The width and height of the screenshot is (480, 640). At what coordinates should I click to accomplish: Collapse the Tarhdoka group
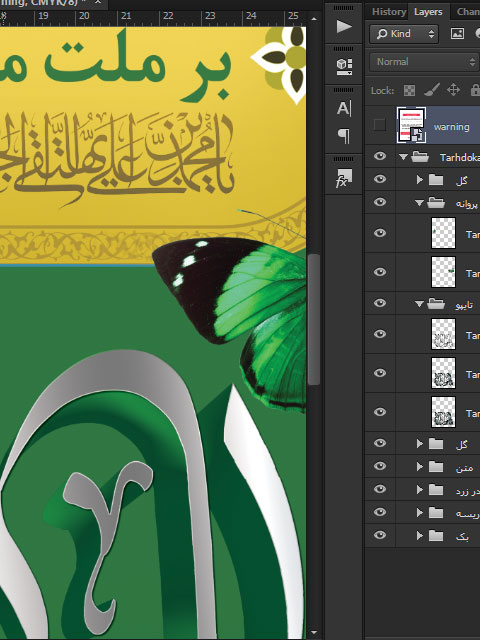coord(403,157)
